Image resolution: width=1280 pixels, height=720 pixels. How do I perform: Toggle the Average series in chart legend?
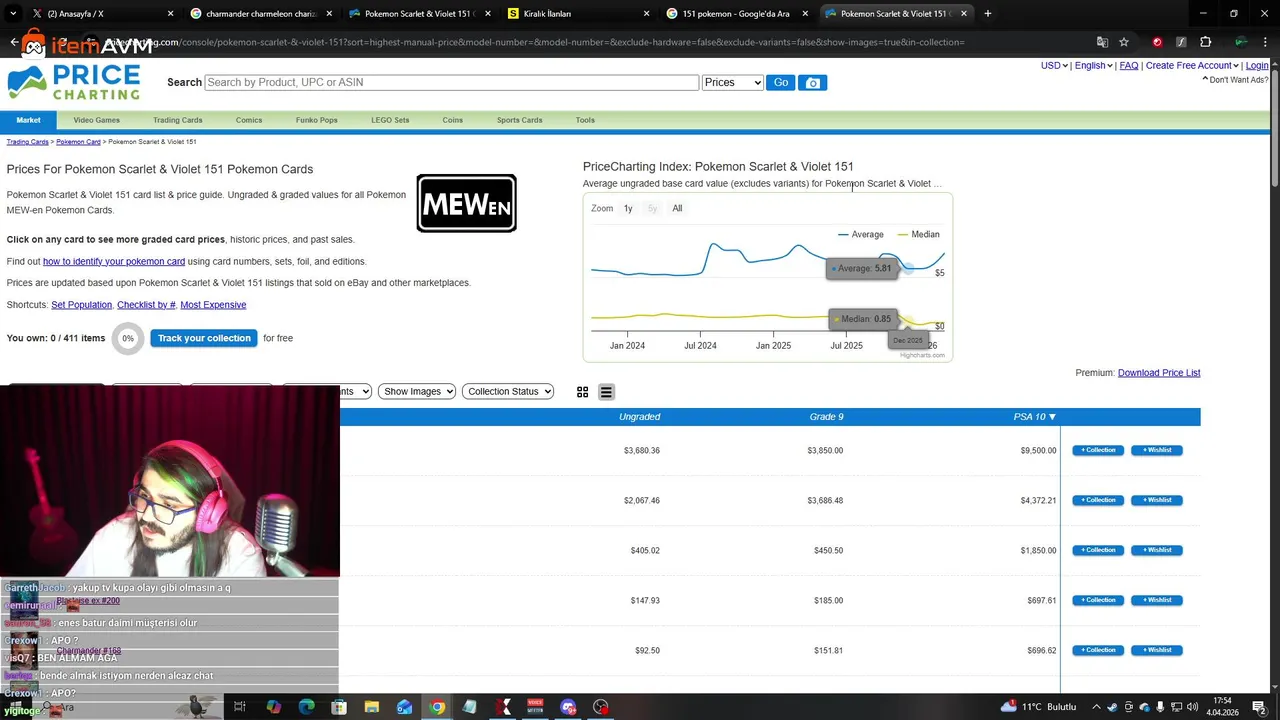tap(861, 234)
